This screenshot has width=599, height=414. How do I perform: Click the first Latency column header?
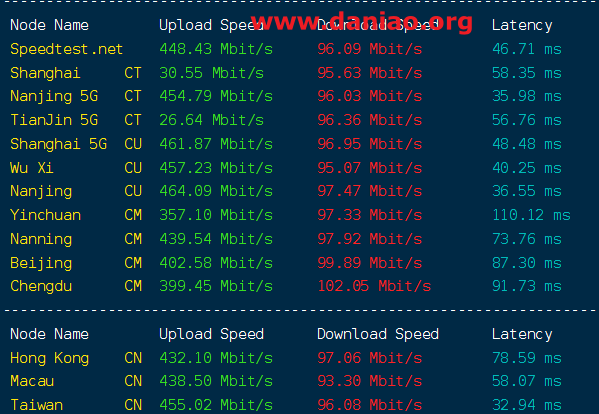522,25
